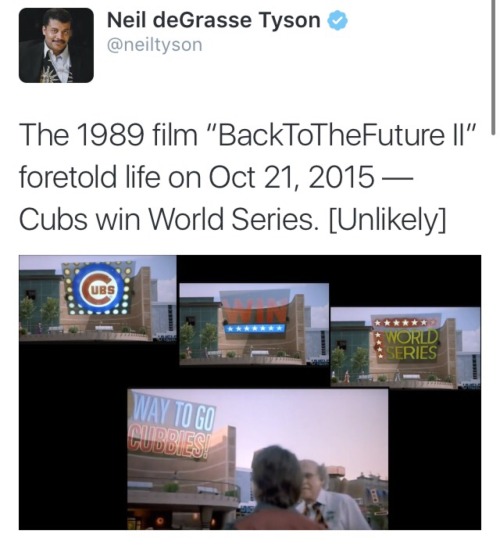Open the World Series sign still

pyautogui.click(x=405, y=348)
